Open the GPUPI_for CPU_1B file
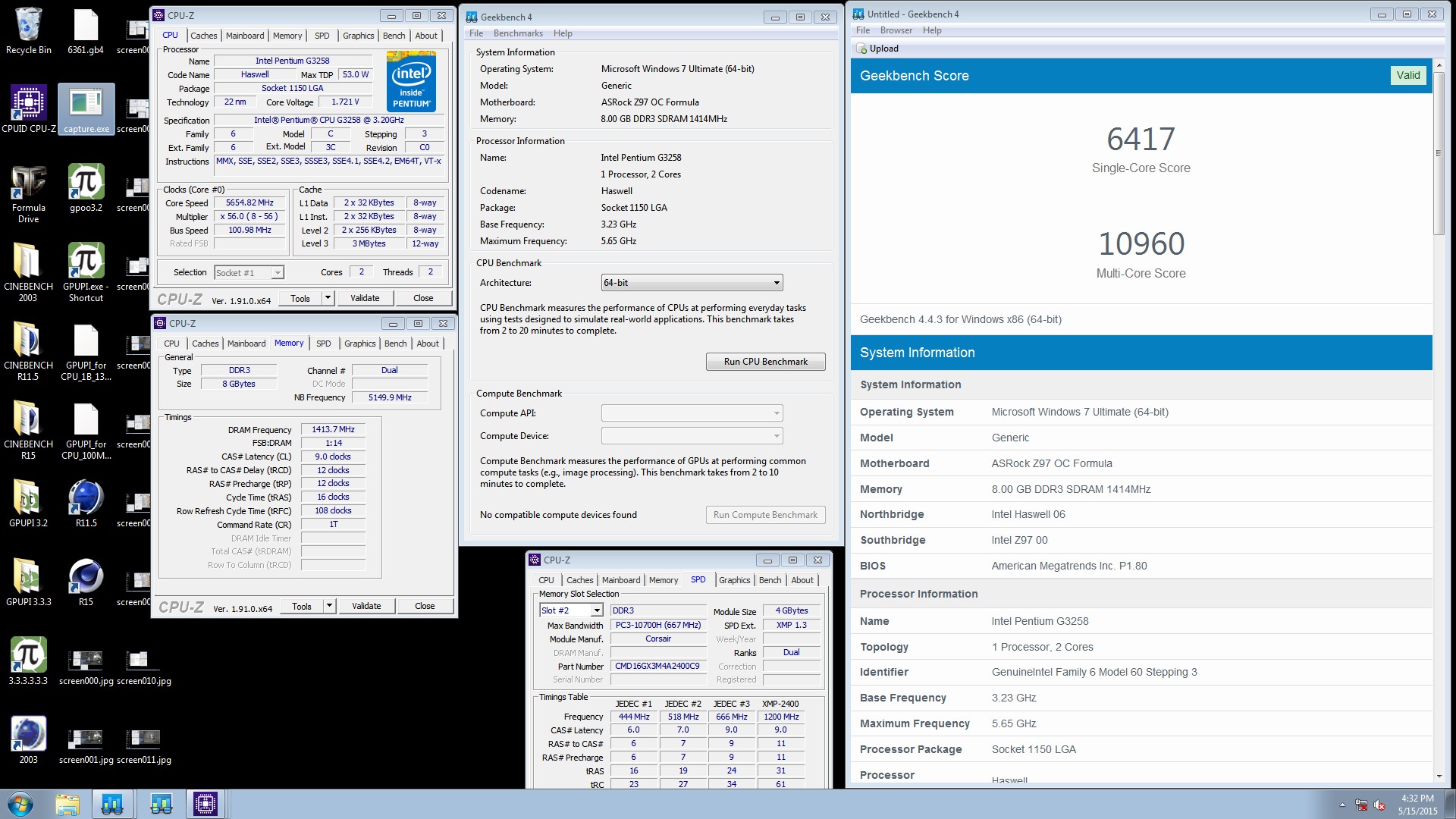Screen dimensions: 1456x819 pyautogui.click(x=86, y=352)
